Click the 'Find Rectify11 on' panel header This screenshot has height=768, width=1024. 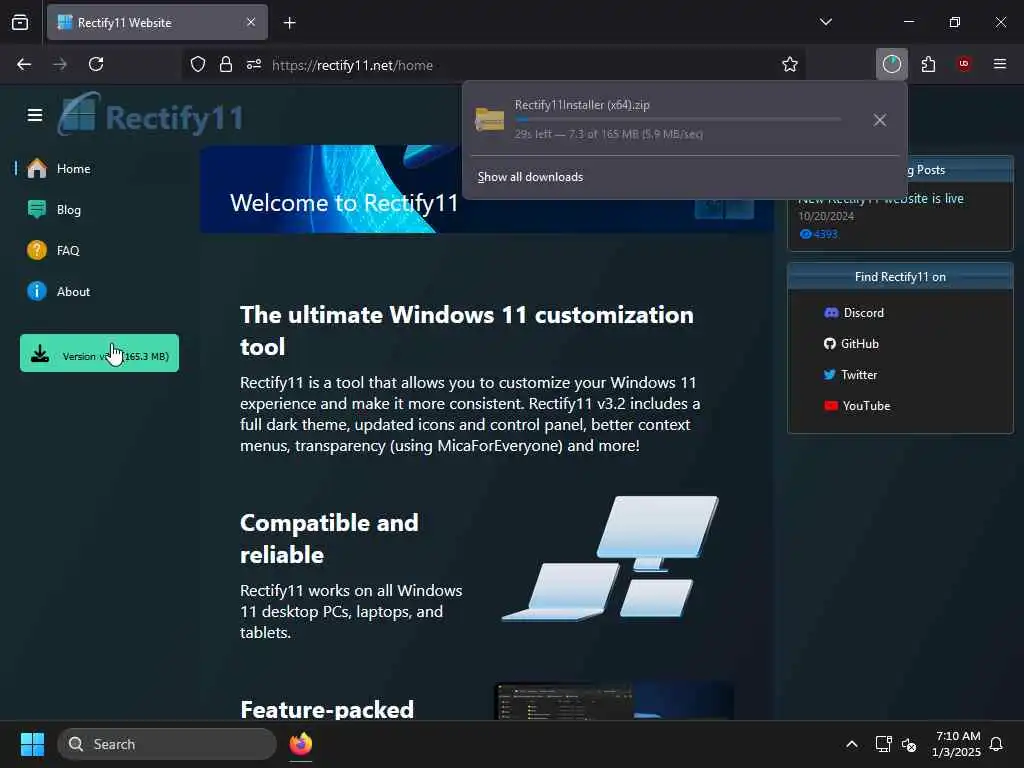tap(900, 277)
